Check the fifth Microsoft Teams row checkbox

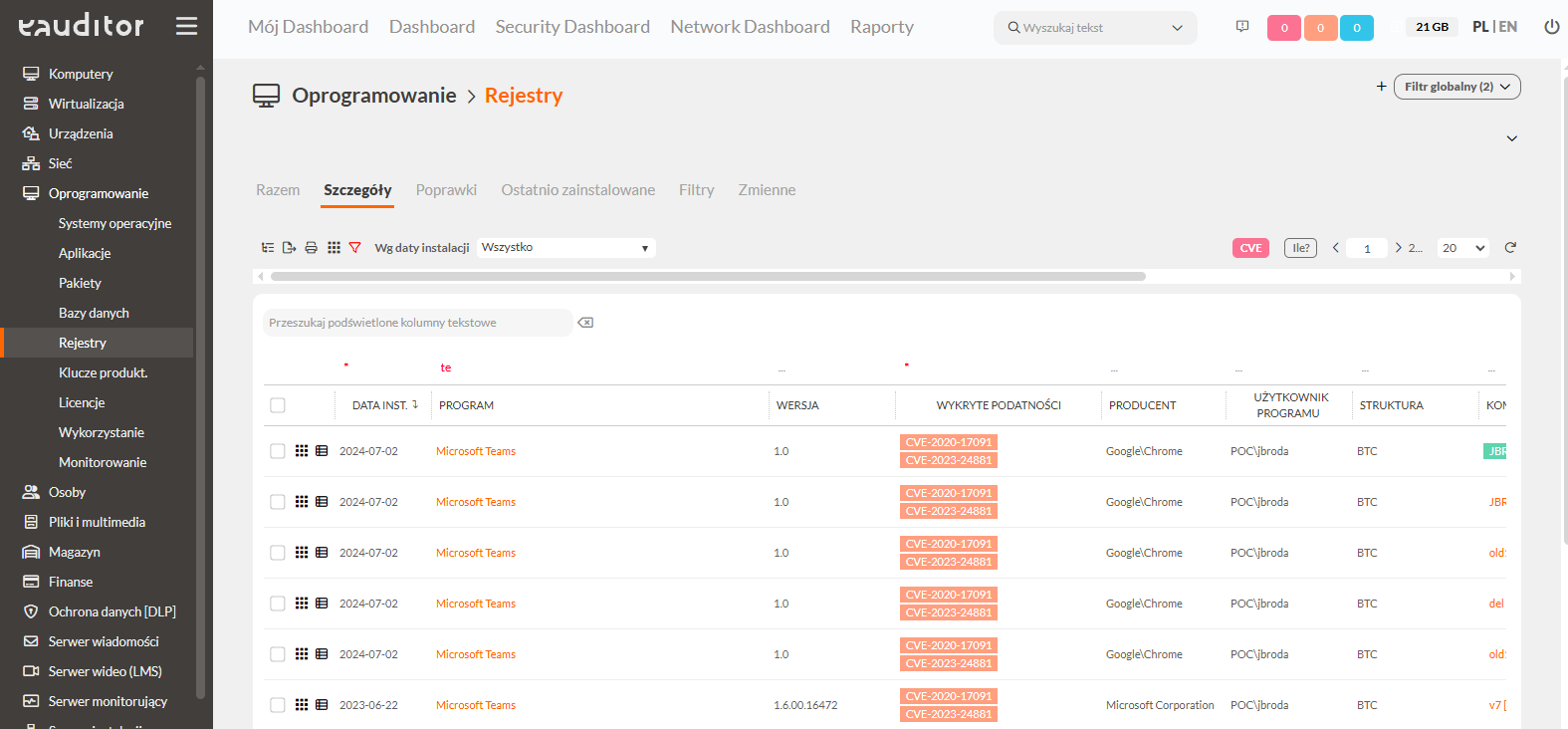[278, 654]
